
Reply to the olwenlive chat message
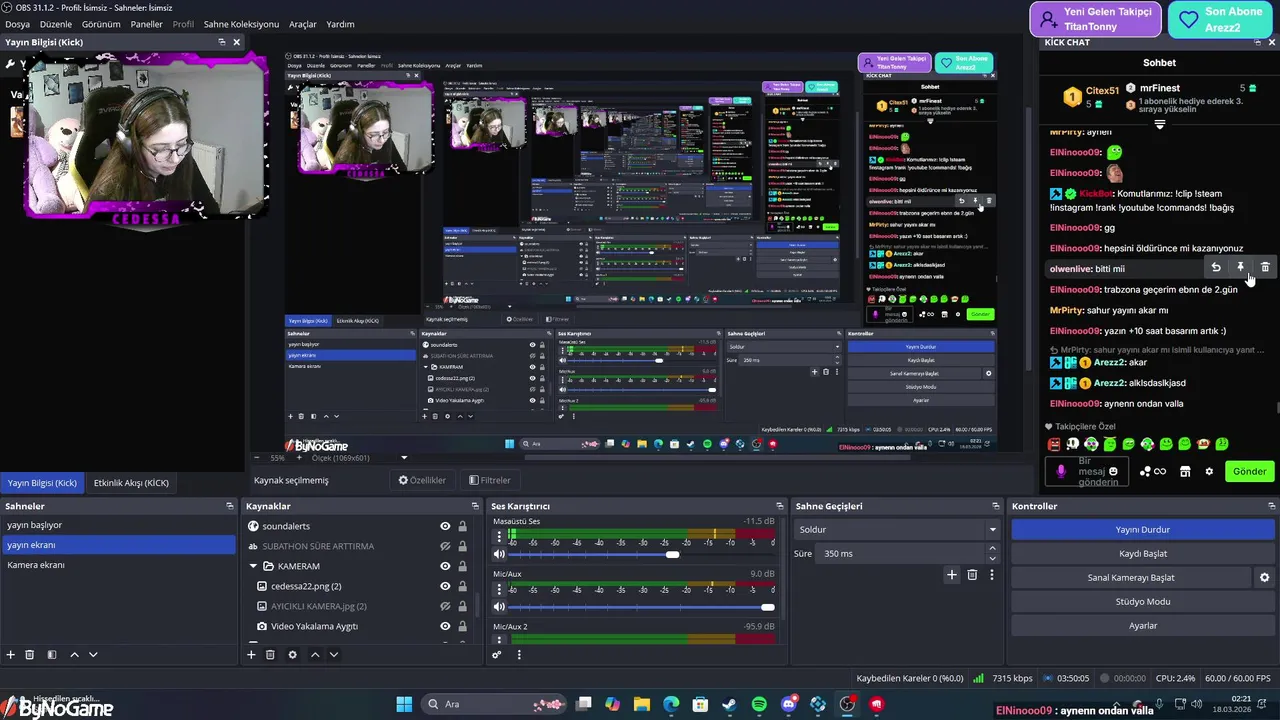pos(1215,267)
